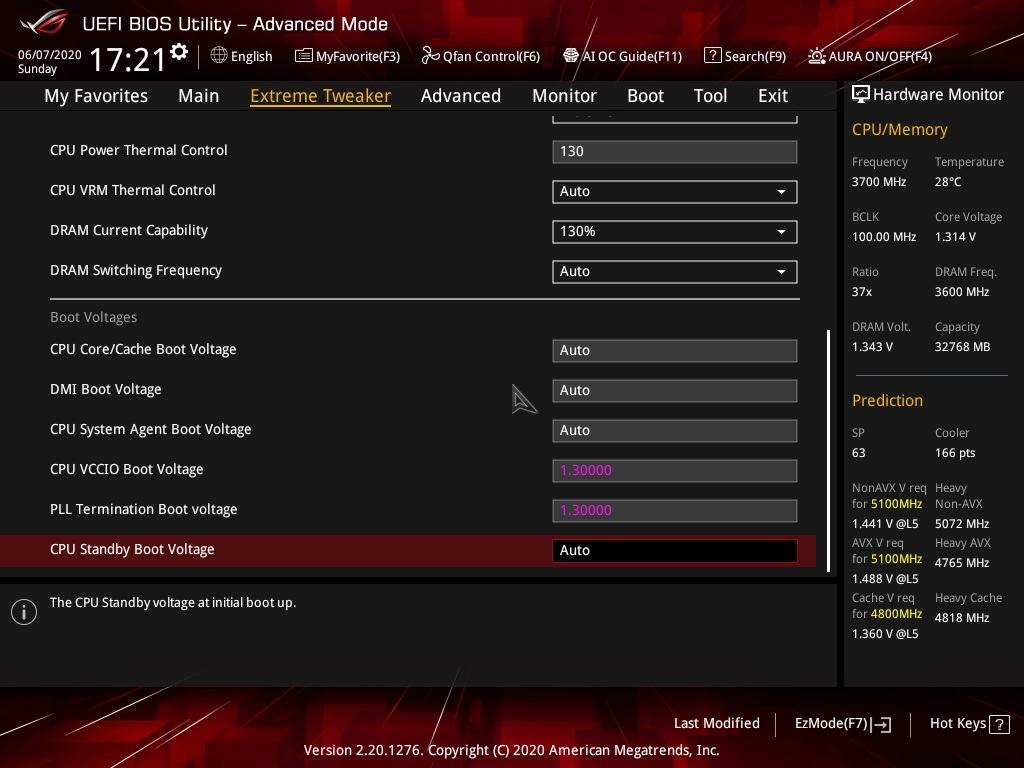Click the Prediction section heading
The width and height of the screenshot is (1024, 768).
point(888,400)
